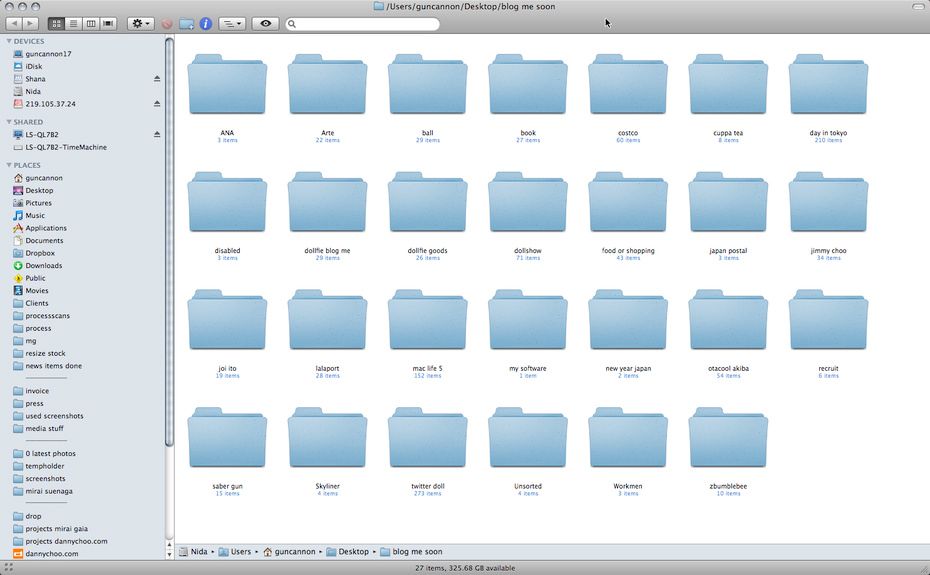Collapse the PLACES sidebar section
Screen dimensions: 930x575
[x=8, y=165]
